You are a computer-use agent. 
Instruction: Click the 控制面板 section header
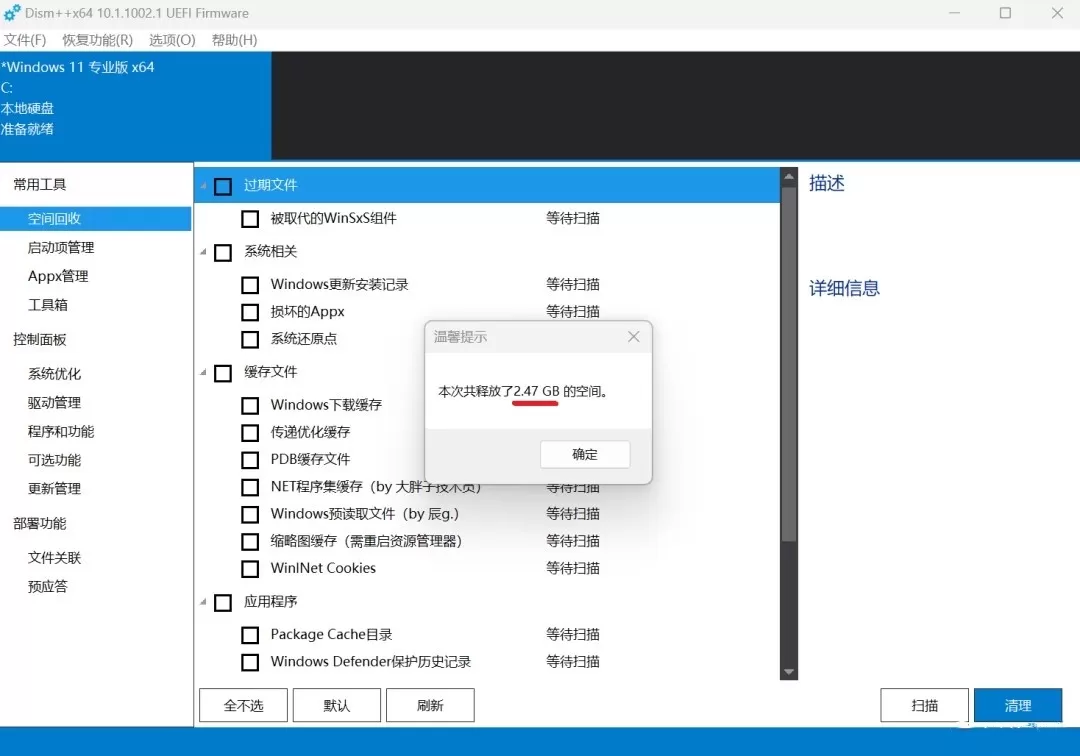click(40, 339)
